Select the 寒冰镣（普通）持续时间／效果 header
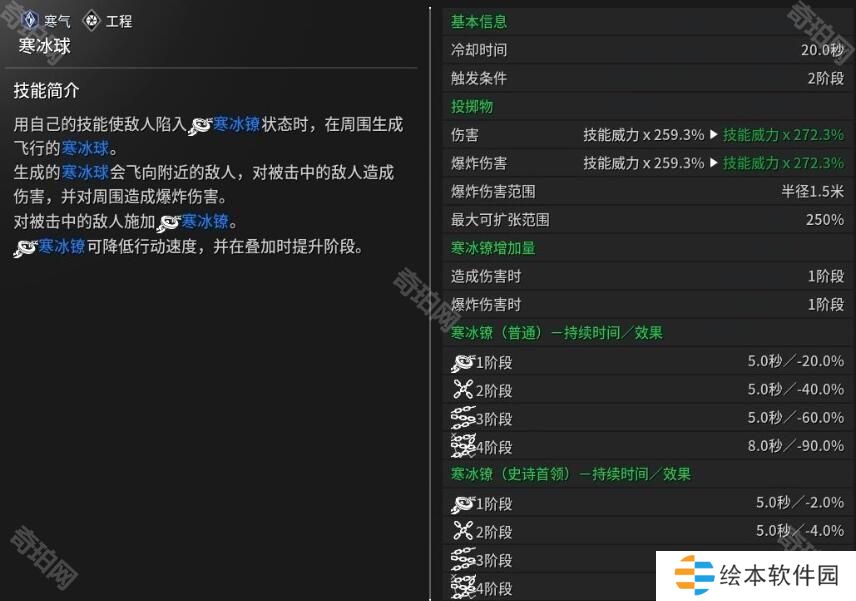Image resolution: width=856 pixels, height=601 pixels. click(556, 333)
